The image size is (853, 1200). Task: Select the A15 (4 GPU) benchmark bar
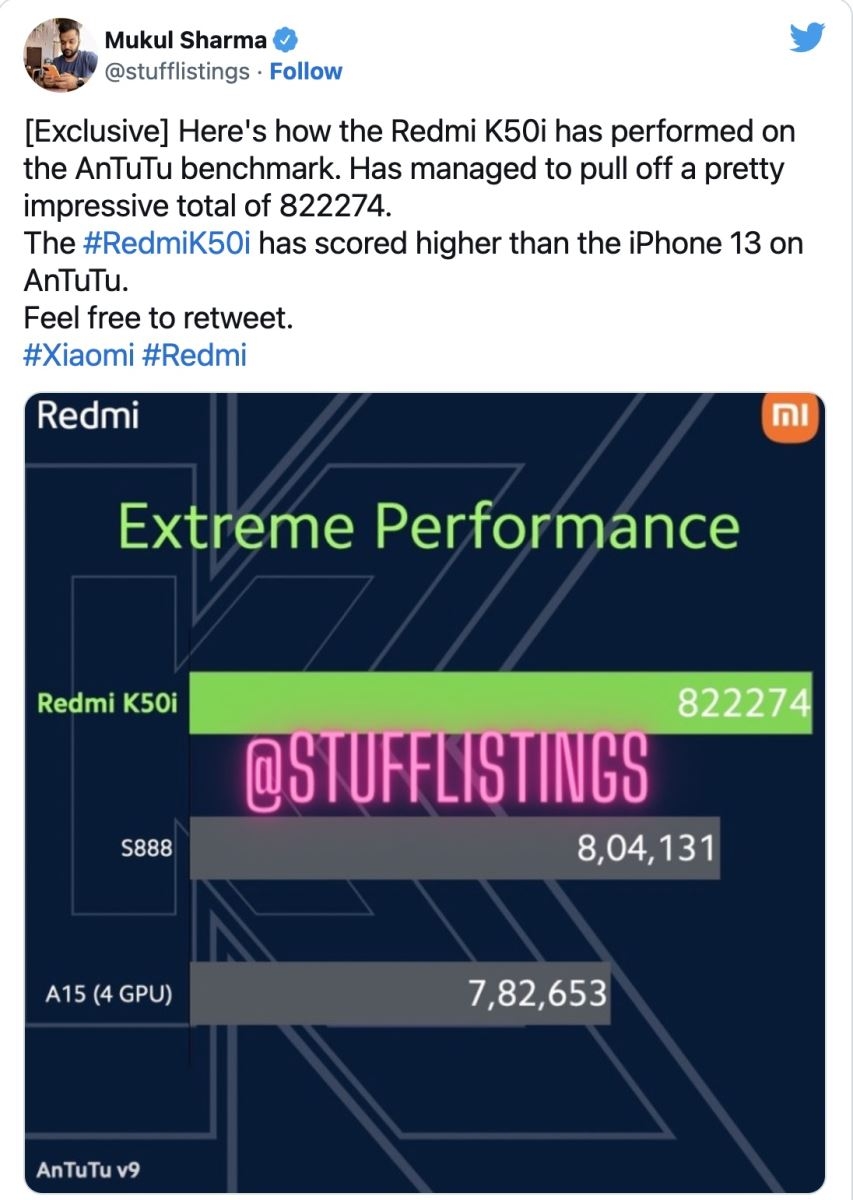point(400,994)
